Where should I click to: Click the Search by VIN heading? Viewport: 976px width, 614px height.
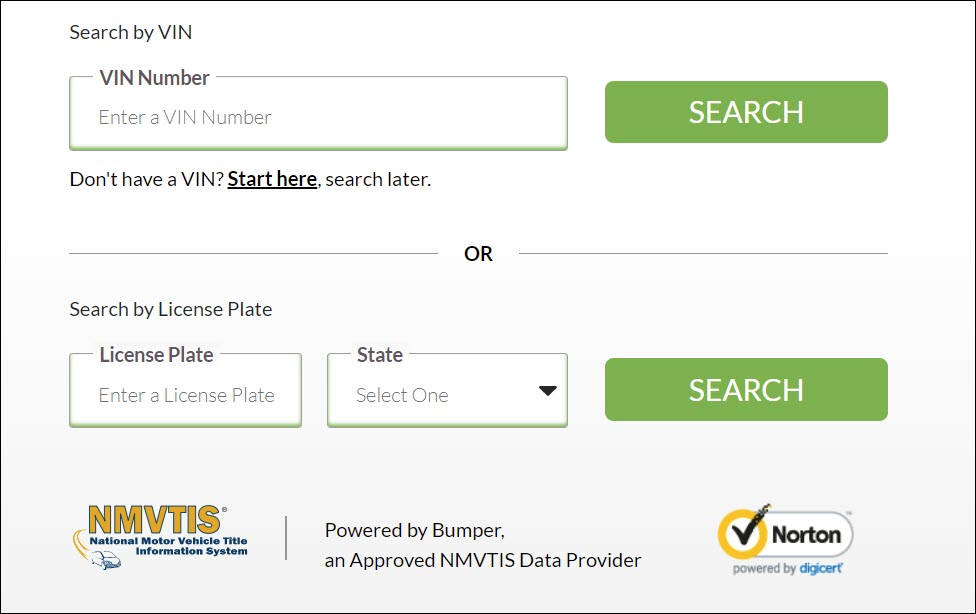pyautogui.click(x=131, y=32)
